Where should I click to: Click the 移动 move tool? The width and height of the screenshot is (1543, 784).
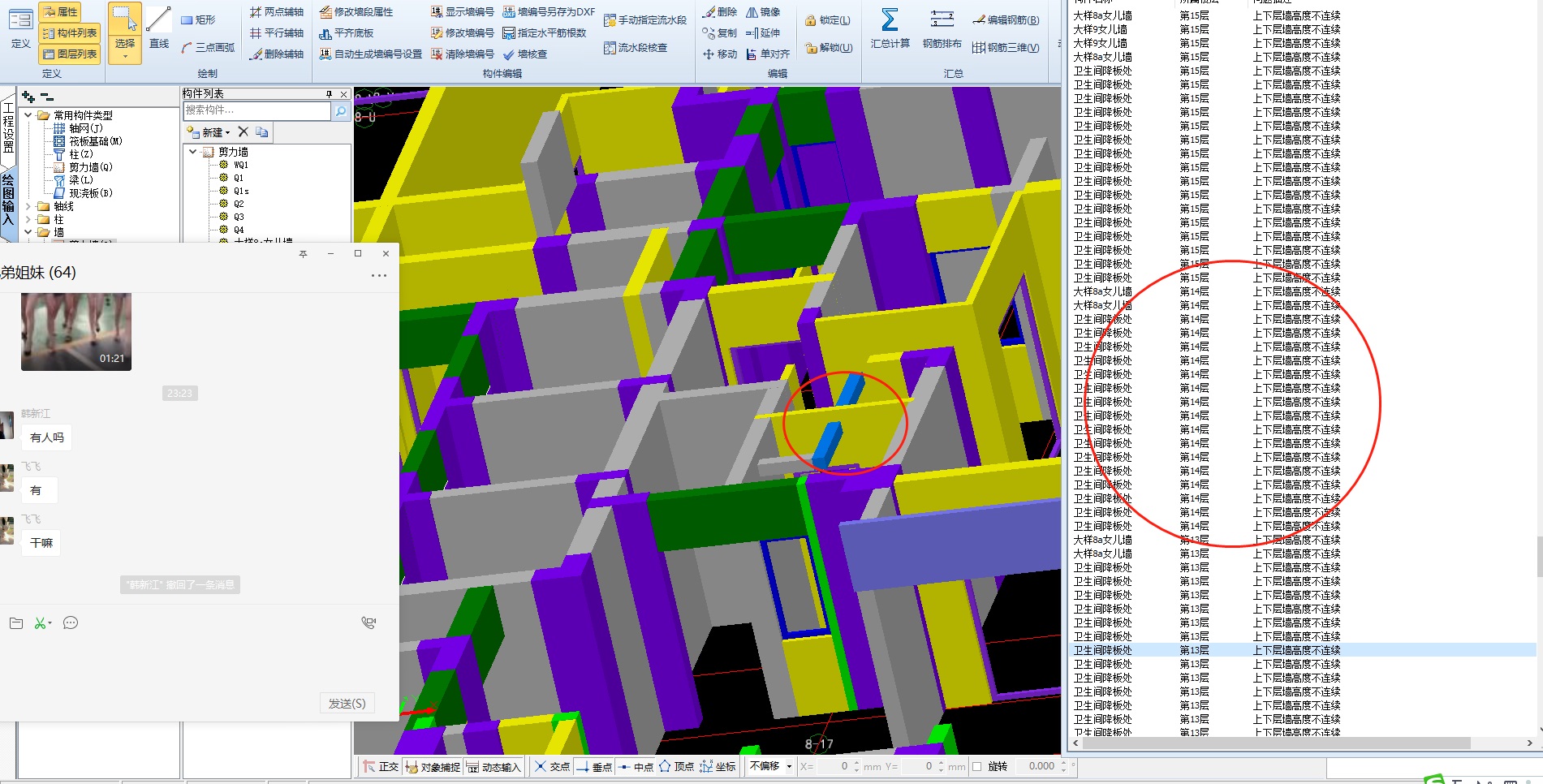click(x=720, y=54)
